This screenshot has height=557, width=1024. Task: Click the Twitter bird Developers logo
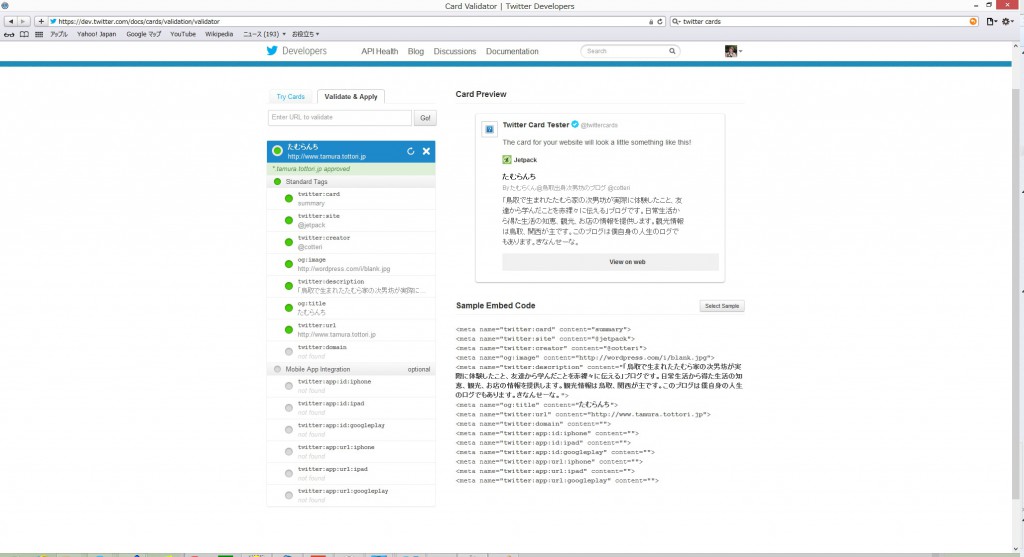(296, 51)
